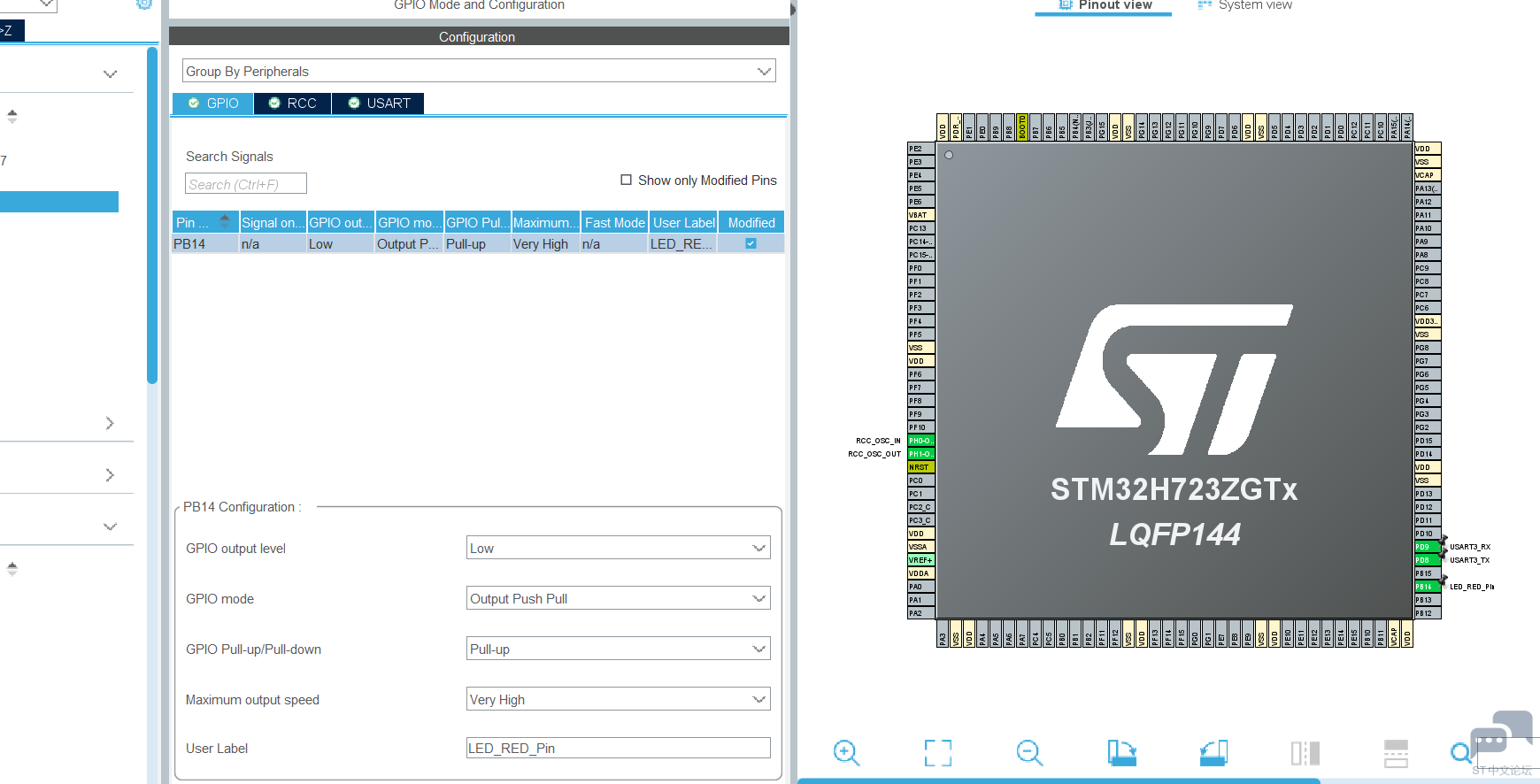Click the PH1-OSC_OUT pin on the chip
The height and width of the screenshot is (784, 1540).
[x=921, y=454]
